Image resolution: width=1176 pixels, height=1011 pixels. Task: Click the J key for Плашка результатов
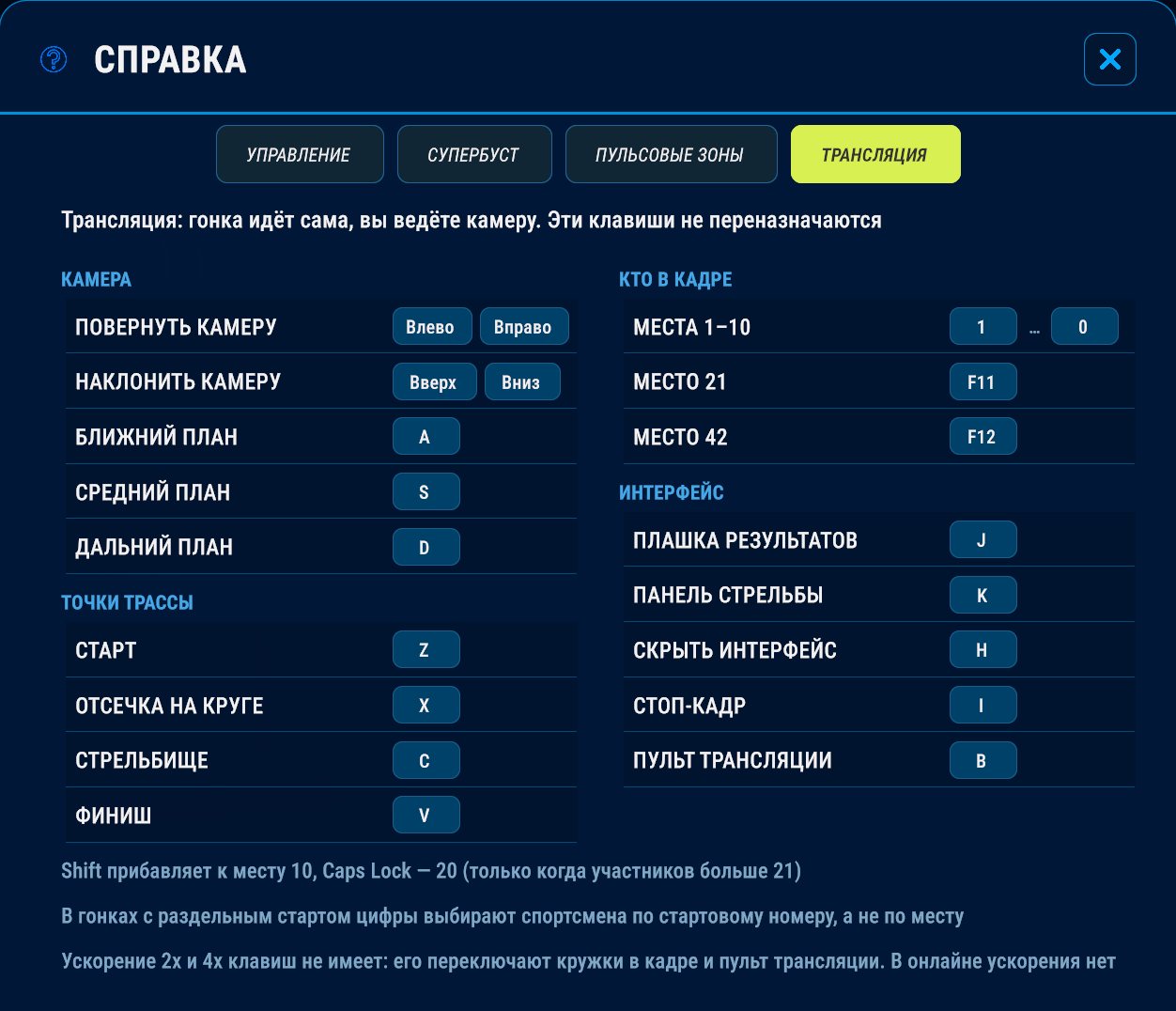point(983,540)
